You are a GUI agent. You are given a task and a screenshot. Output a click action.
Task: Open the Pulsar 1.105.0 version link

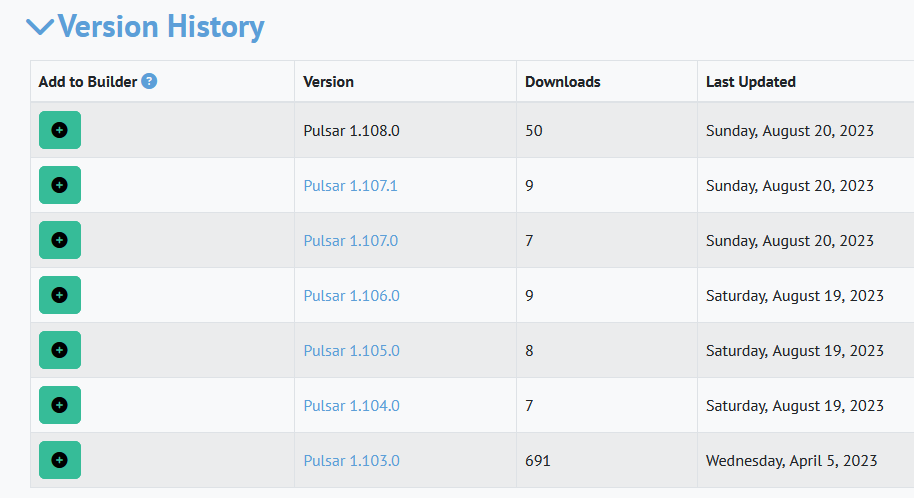351,351
